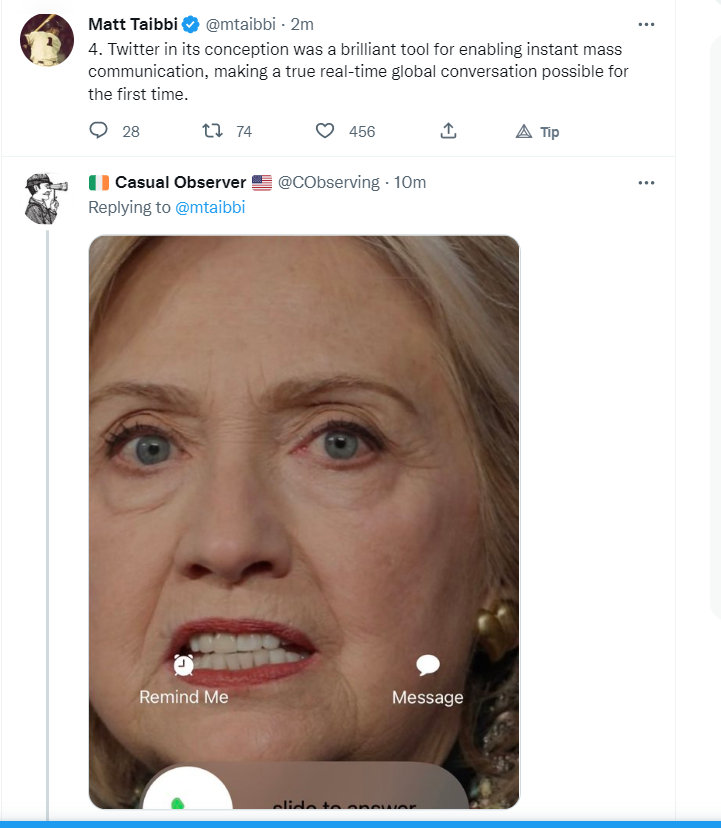721x828 pixels.
Task: Click the reply icon on Matt Taibbi's tweet
Action: (x=98, y=131)
